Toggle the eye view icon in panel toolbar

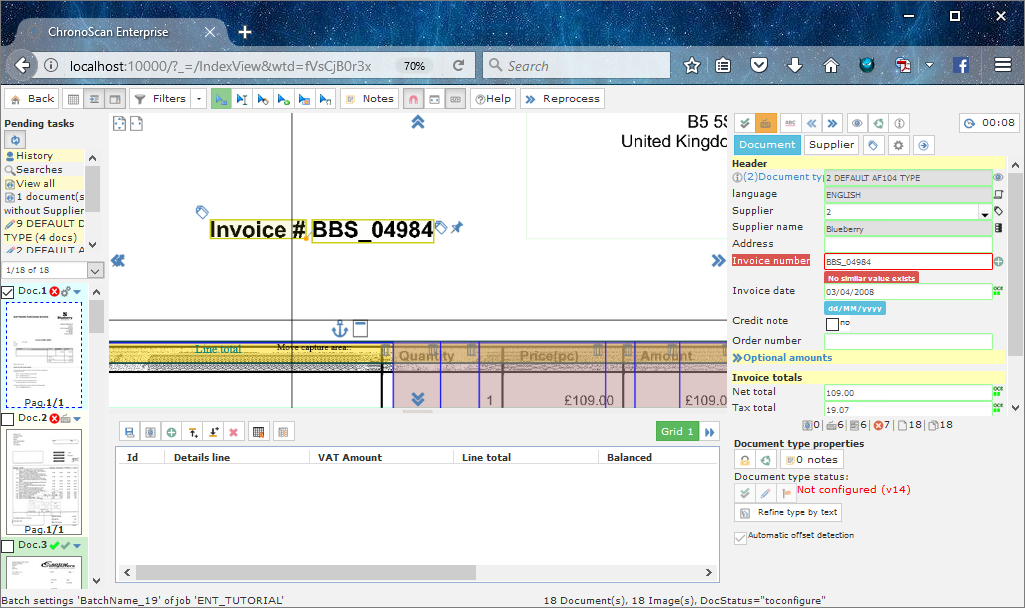(x=857, y=123)
